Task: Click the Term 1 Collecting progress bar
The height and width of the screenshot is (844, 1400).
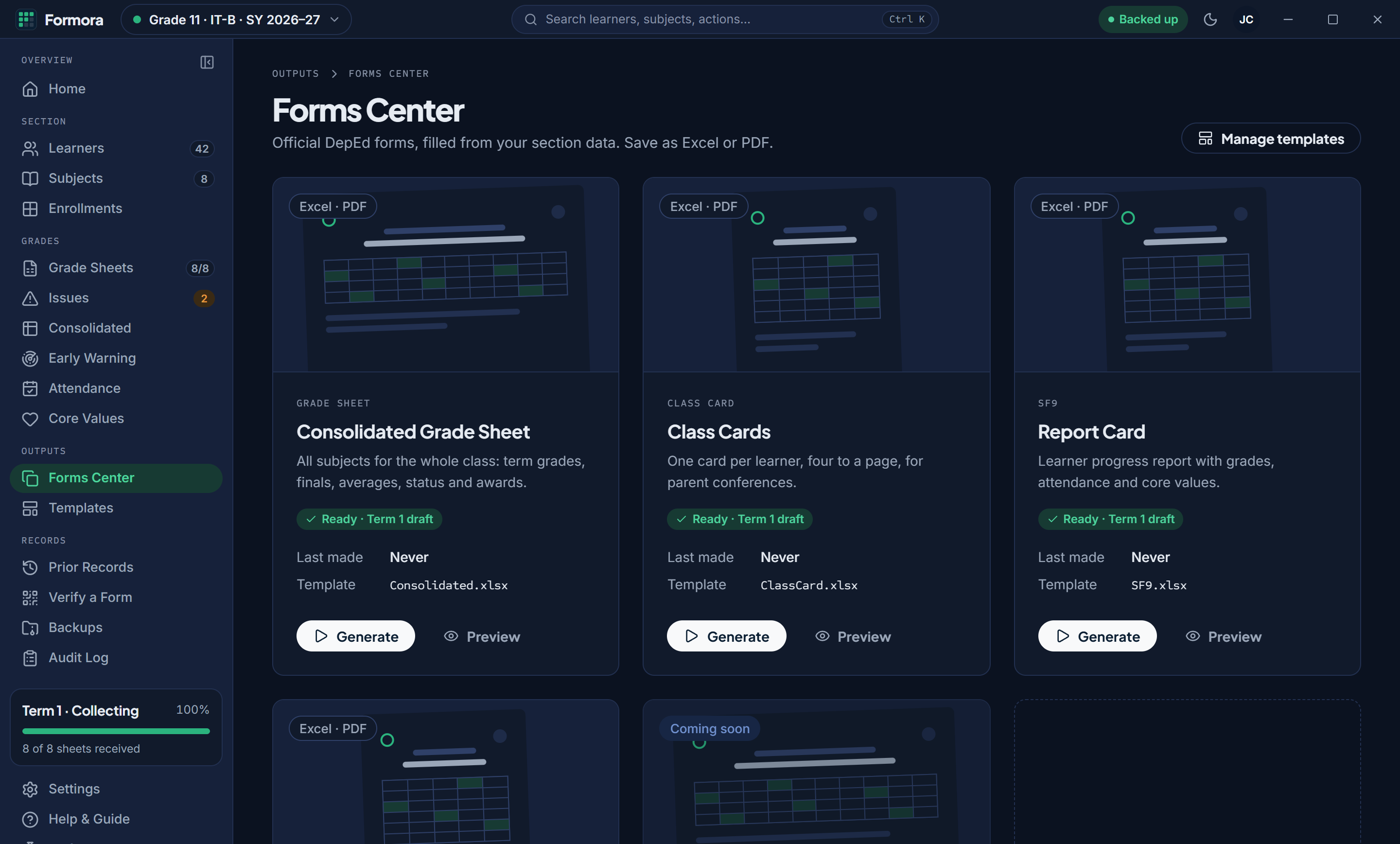Action: click(x=116, y=731)
